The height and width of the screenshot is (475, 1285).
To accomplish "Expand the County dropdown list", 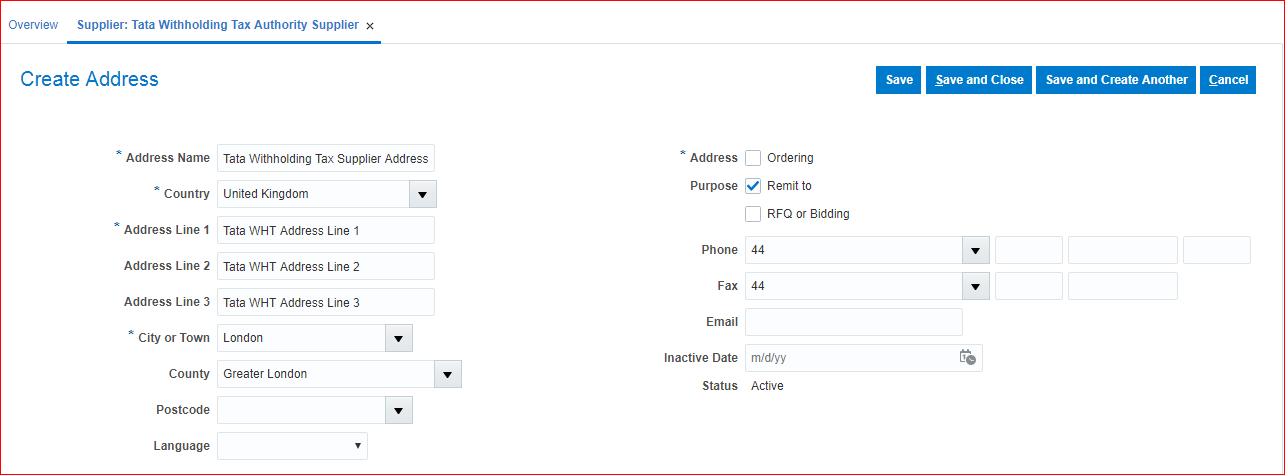I will coord(447,374).
